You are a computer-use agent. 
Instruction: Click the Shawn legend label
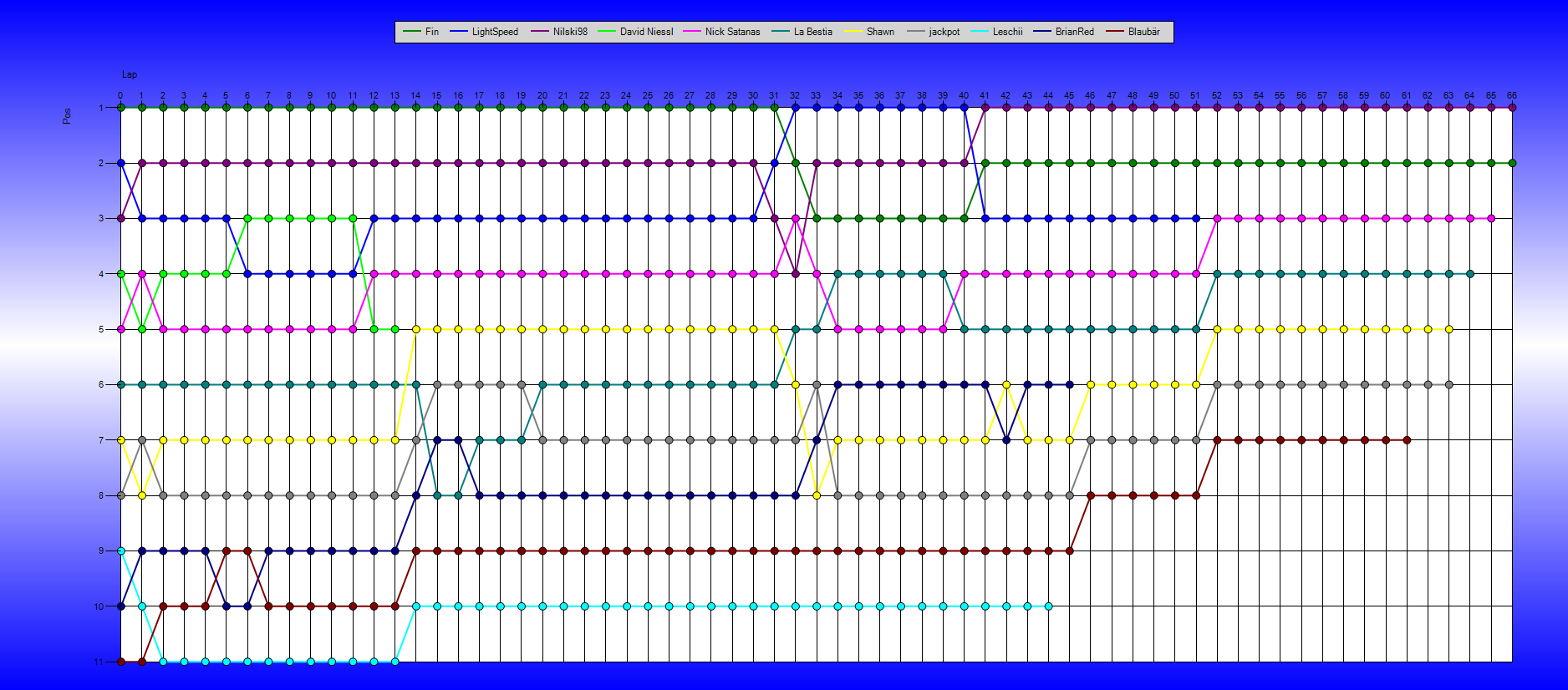click(x=869, y=32)
